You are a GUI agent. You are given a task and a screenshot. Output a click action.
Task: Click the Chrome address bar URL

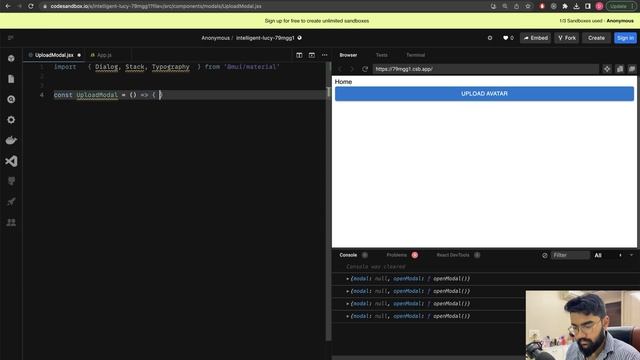point(156,6)
